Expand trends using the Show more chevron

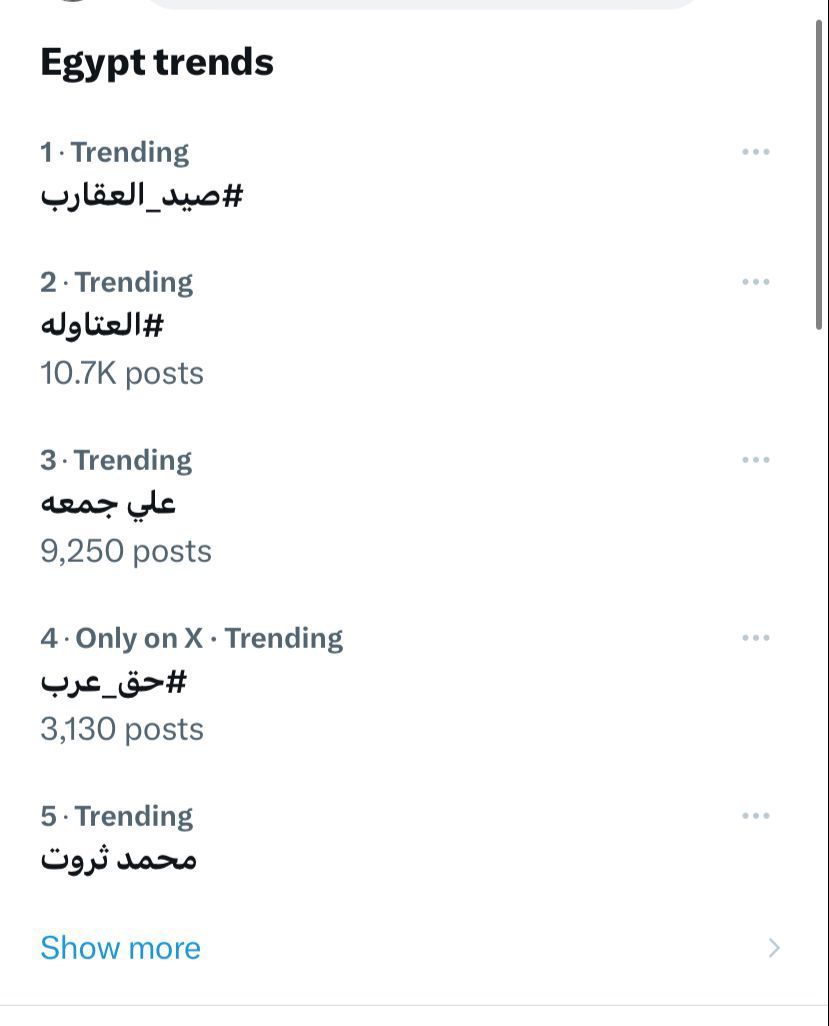click(x=774, y=948)
